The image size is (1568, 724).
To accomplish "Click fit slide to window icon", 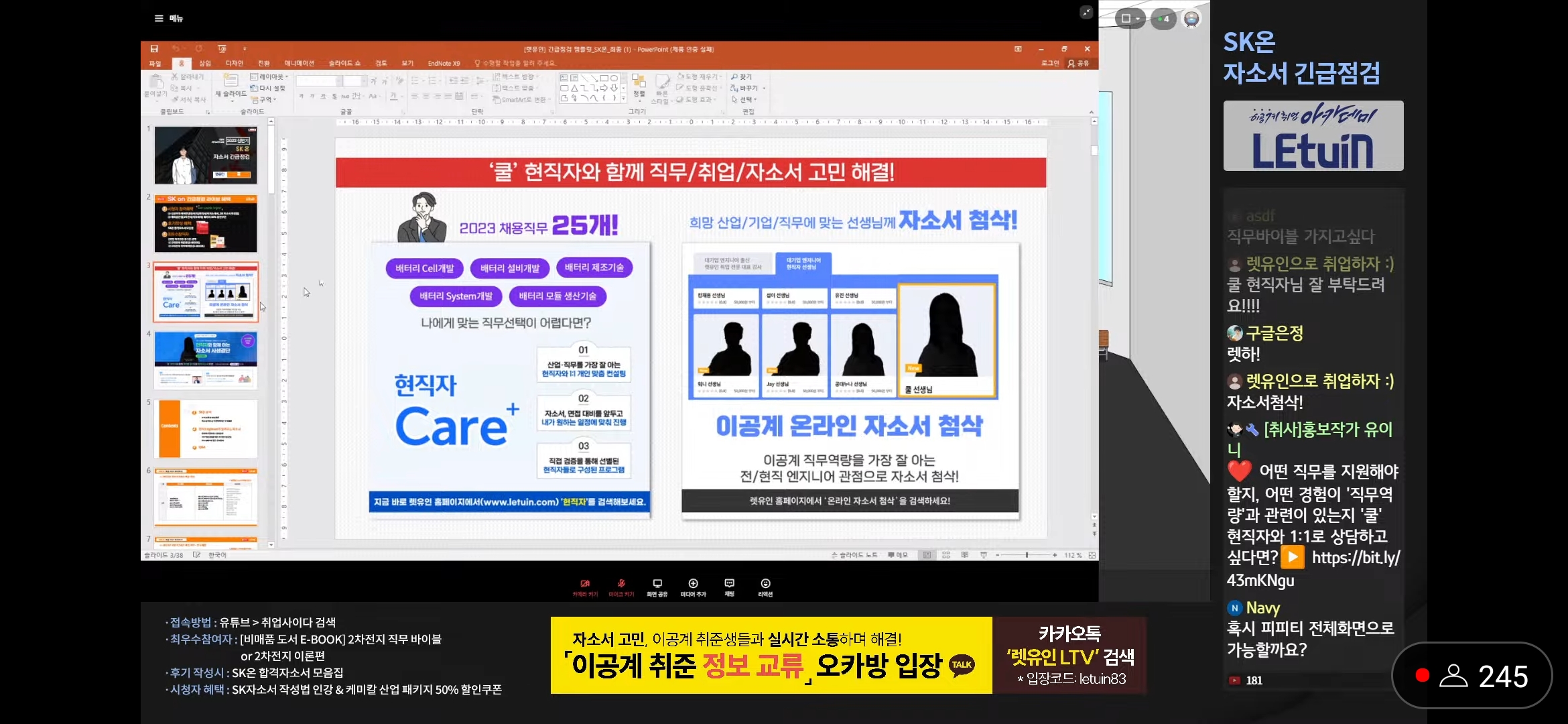I will click(1092, 555).
